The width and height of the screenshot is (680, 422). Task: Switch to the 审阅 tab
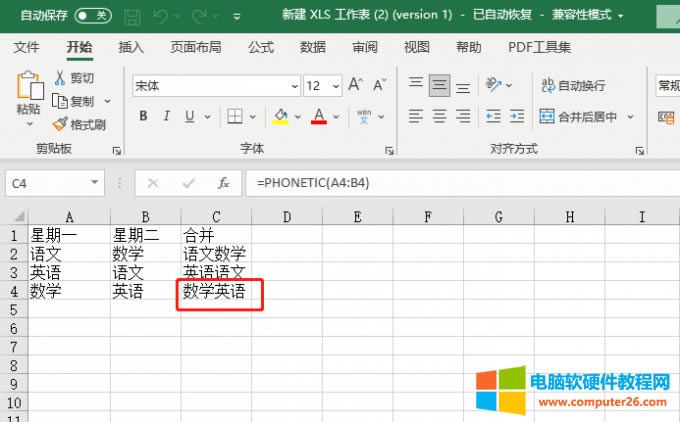click(365, 47)
